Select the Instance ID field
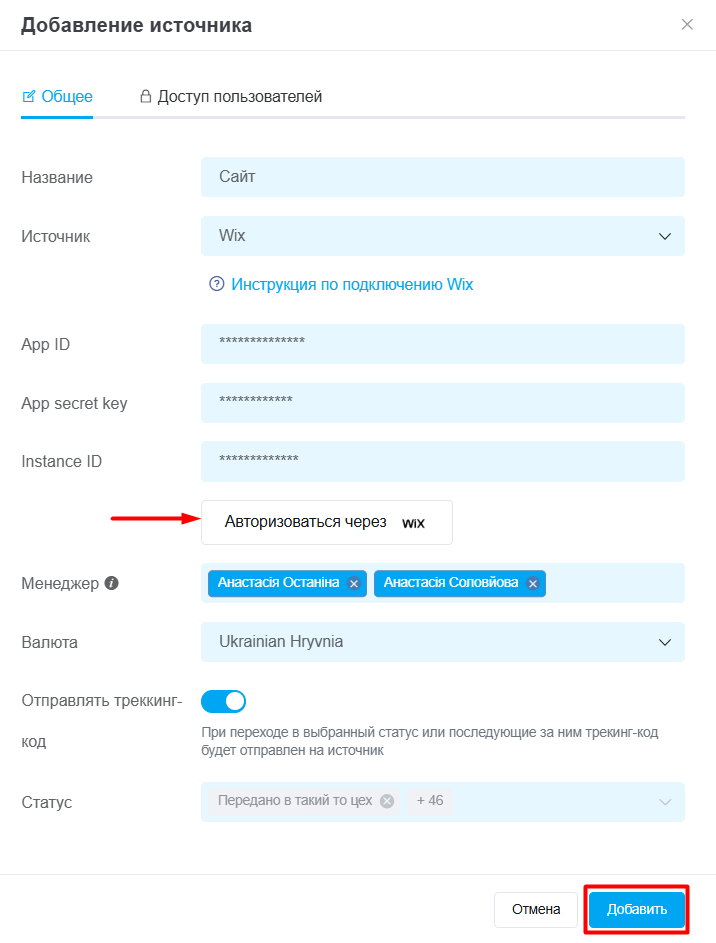 pos(442,461)
